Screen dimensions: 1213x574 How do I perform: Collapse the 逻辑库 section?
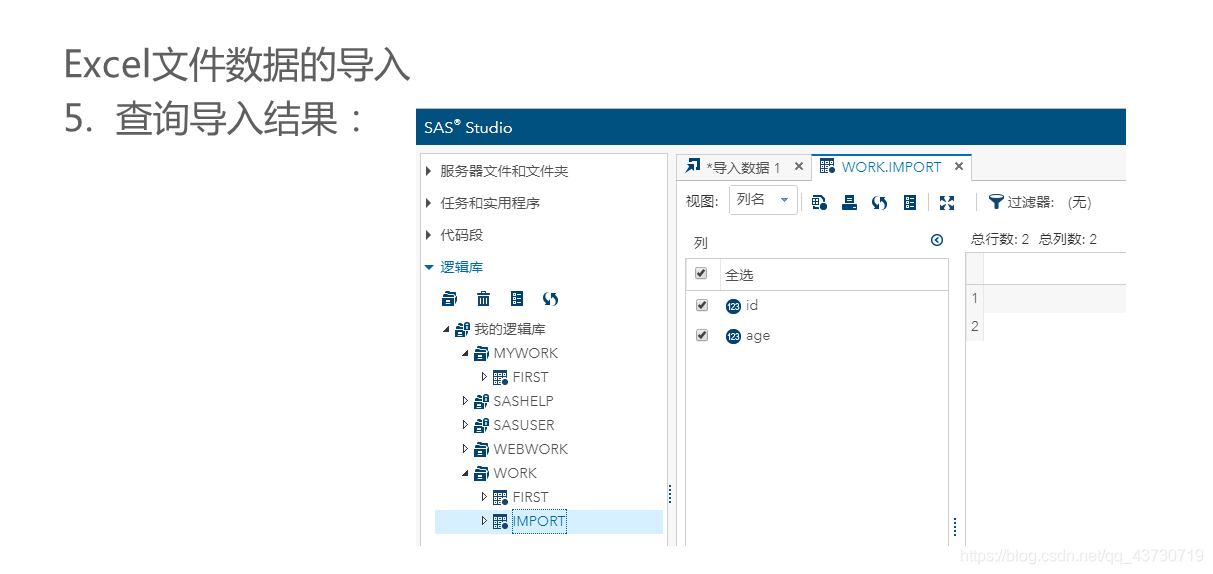[x=429, y=267]
